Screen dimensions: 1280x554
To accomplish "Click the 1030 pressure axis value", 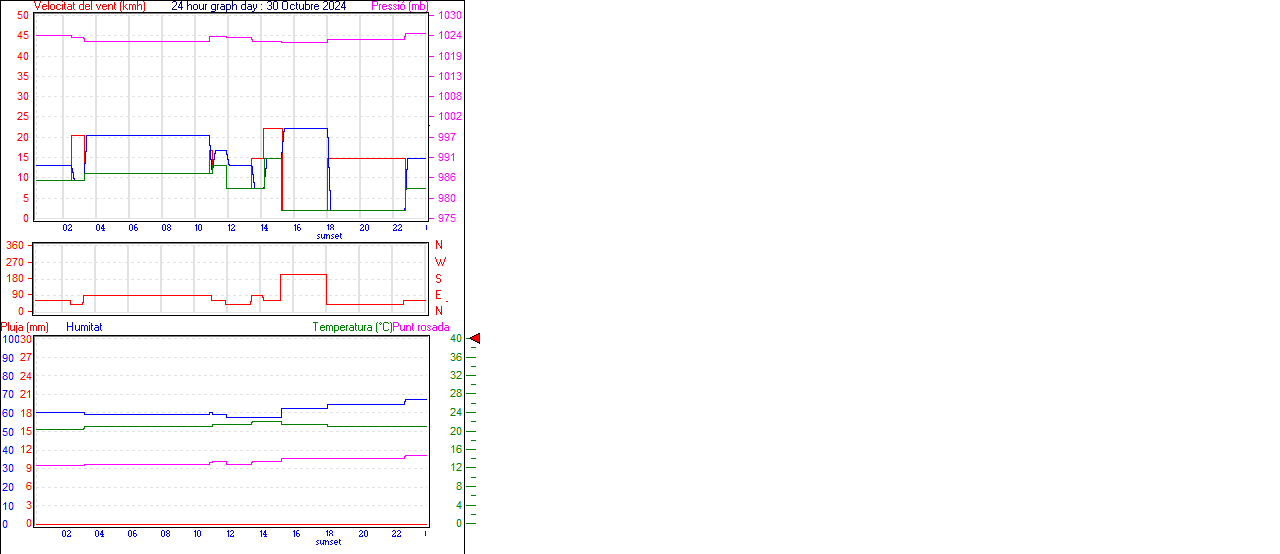I will (x=449, y=15).
